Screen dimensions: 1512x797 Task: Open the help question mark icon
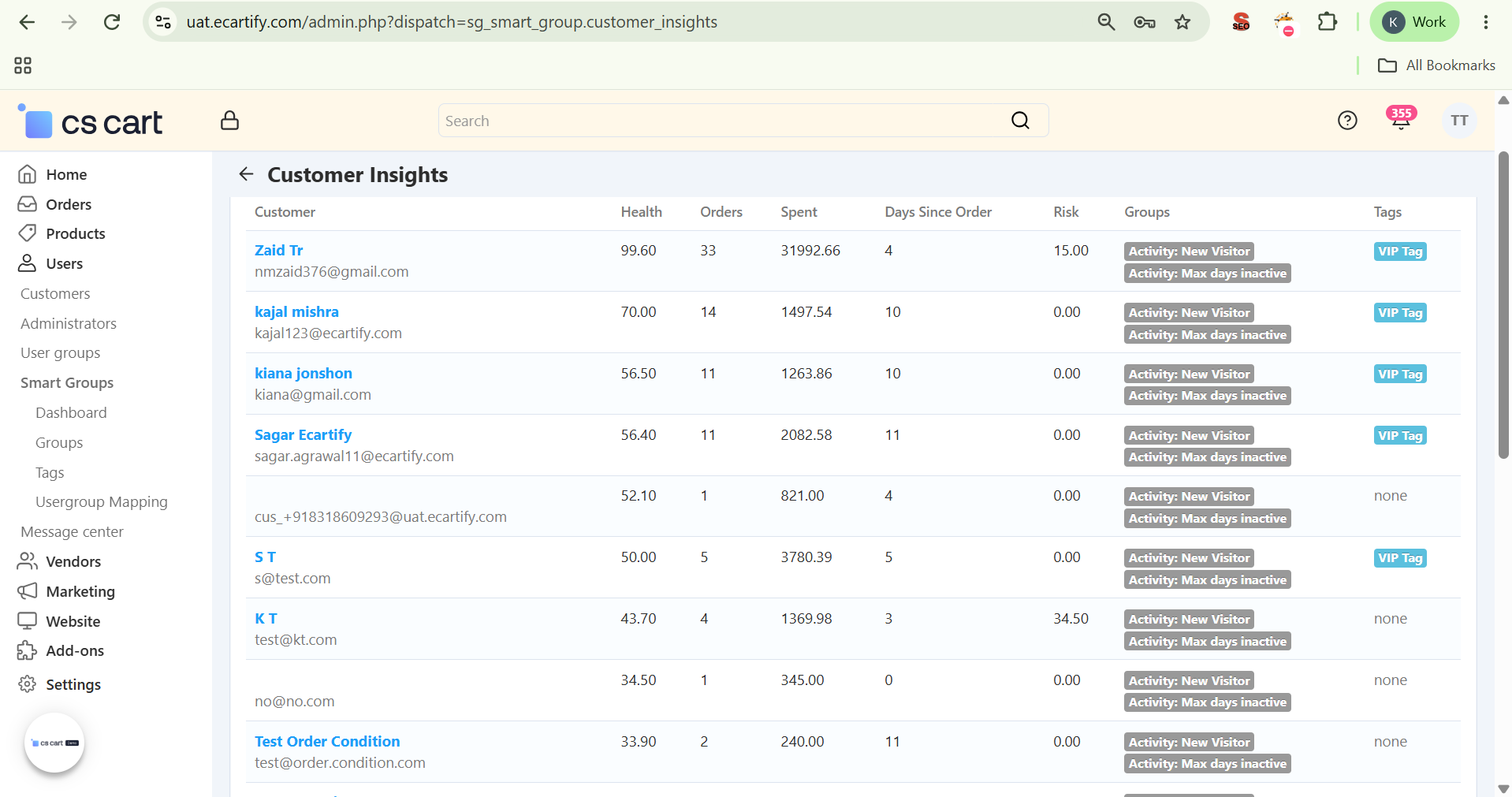point(1347,121)
